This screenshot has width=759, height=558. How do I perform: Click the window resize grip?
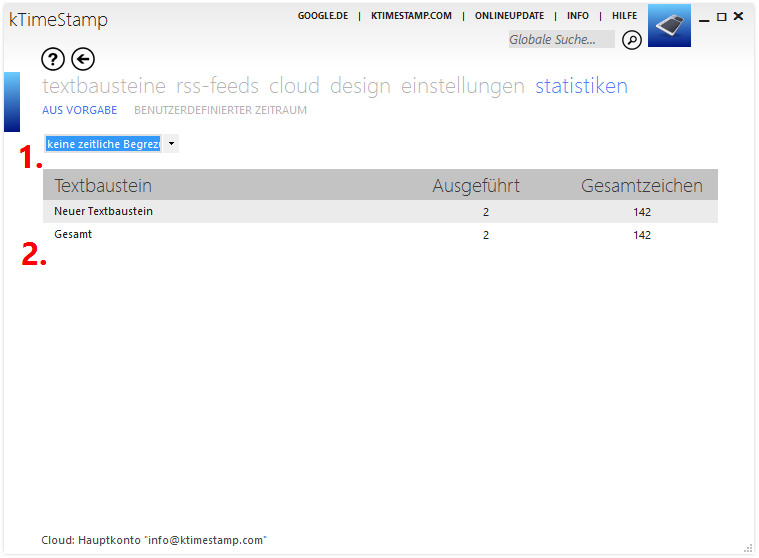click(748, 548)
